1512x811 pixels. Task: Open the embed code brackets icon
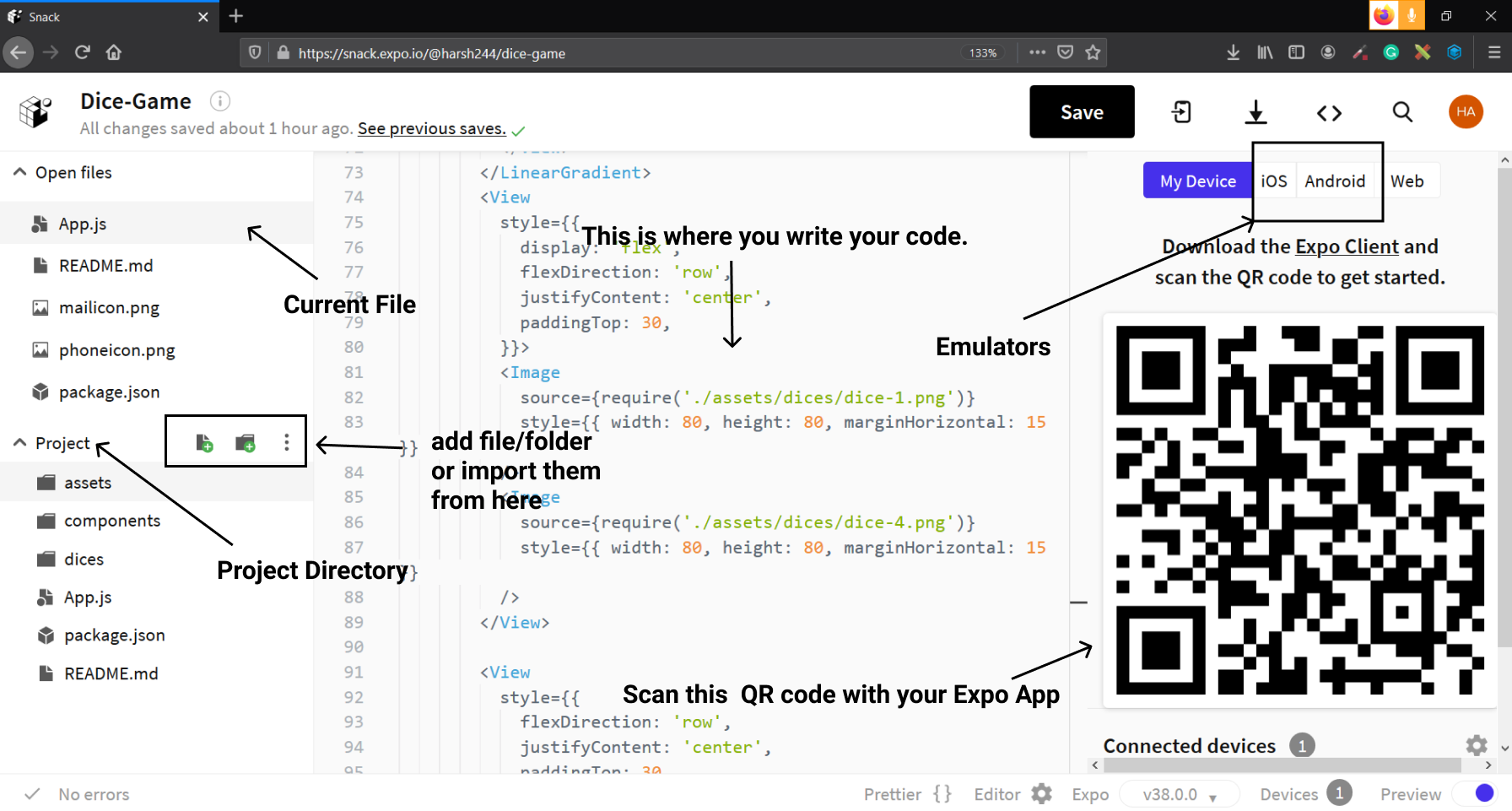point(1329,112)
